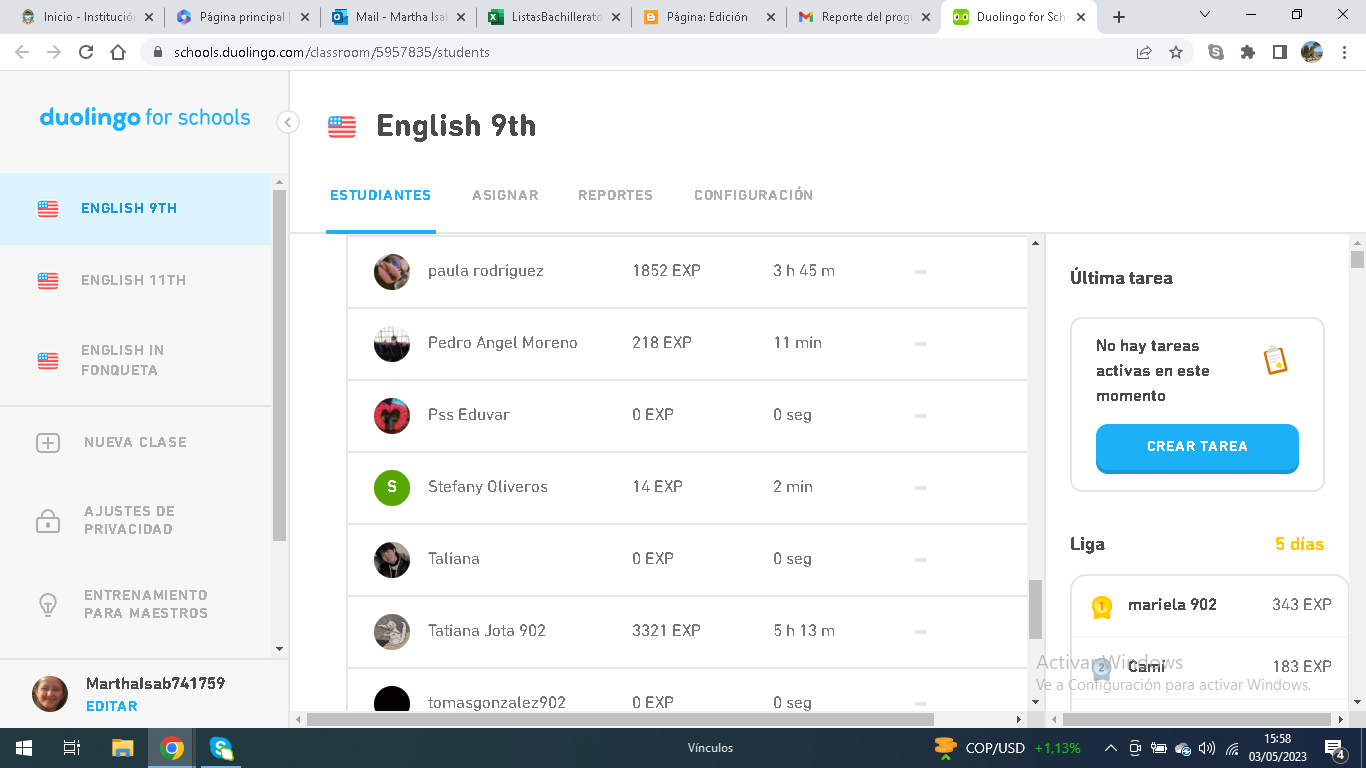This screenshot has width=1366, height=768.
Task: Click the horizontal scrollbar under the student list
Action: [x=620, y=719]
